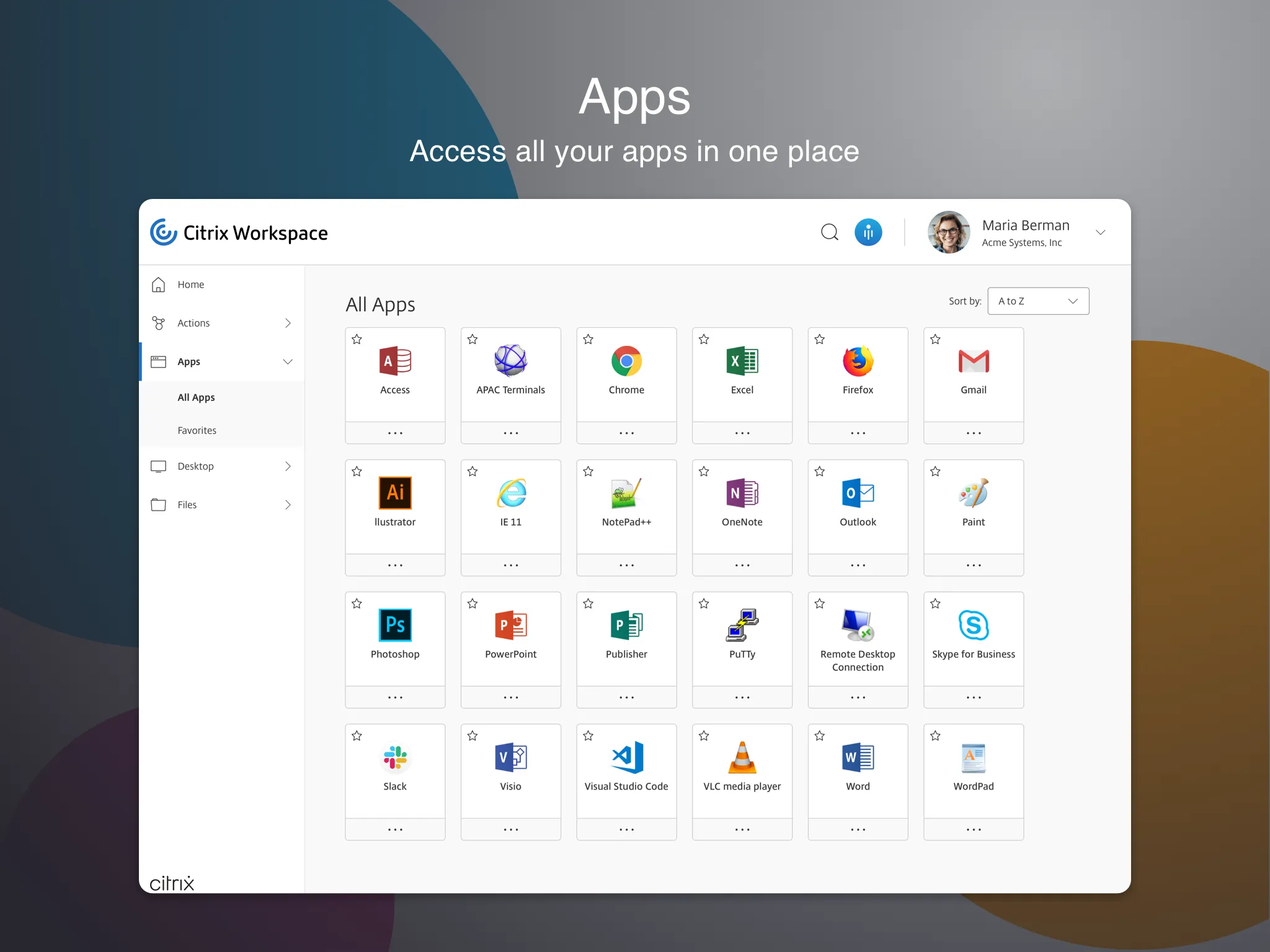Open the Citrix Workspace search
Screen dimensions: 1270x952
coord(829,232)
